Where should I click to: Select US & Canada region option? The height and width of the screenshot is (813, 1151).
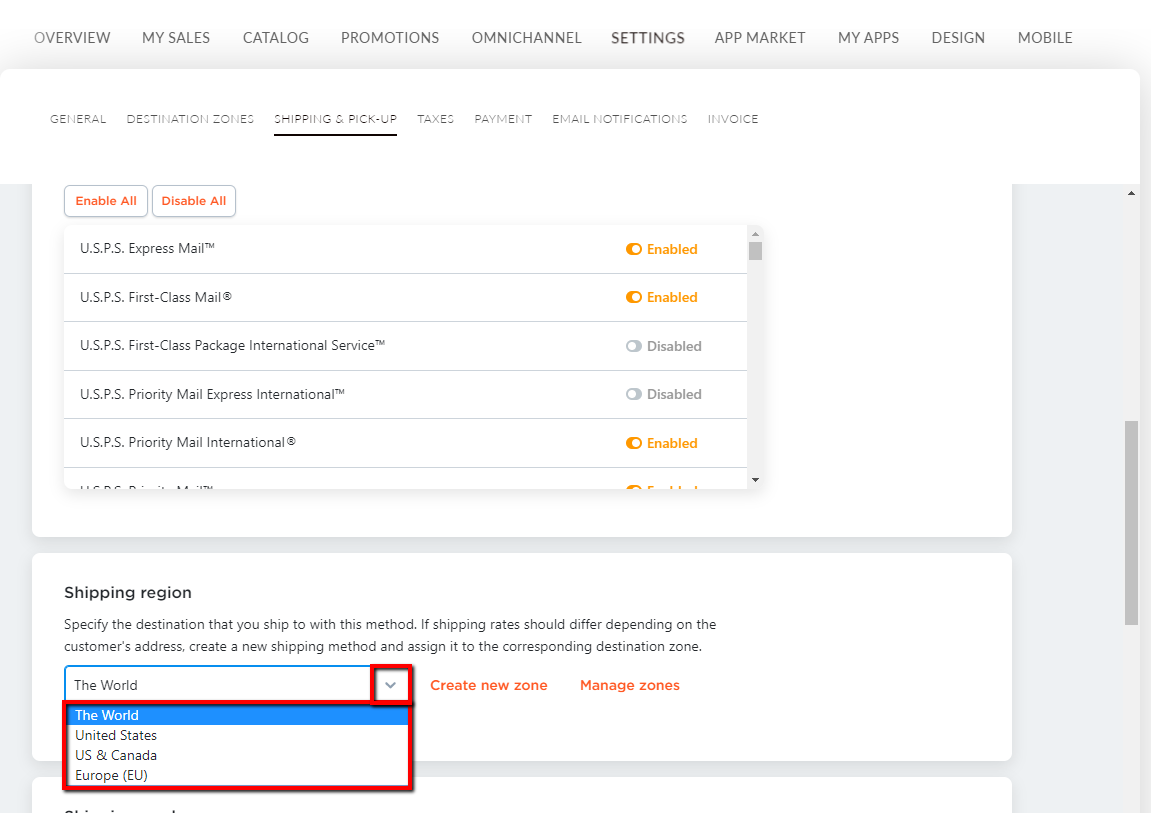tap(237, 755)
